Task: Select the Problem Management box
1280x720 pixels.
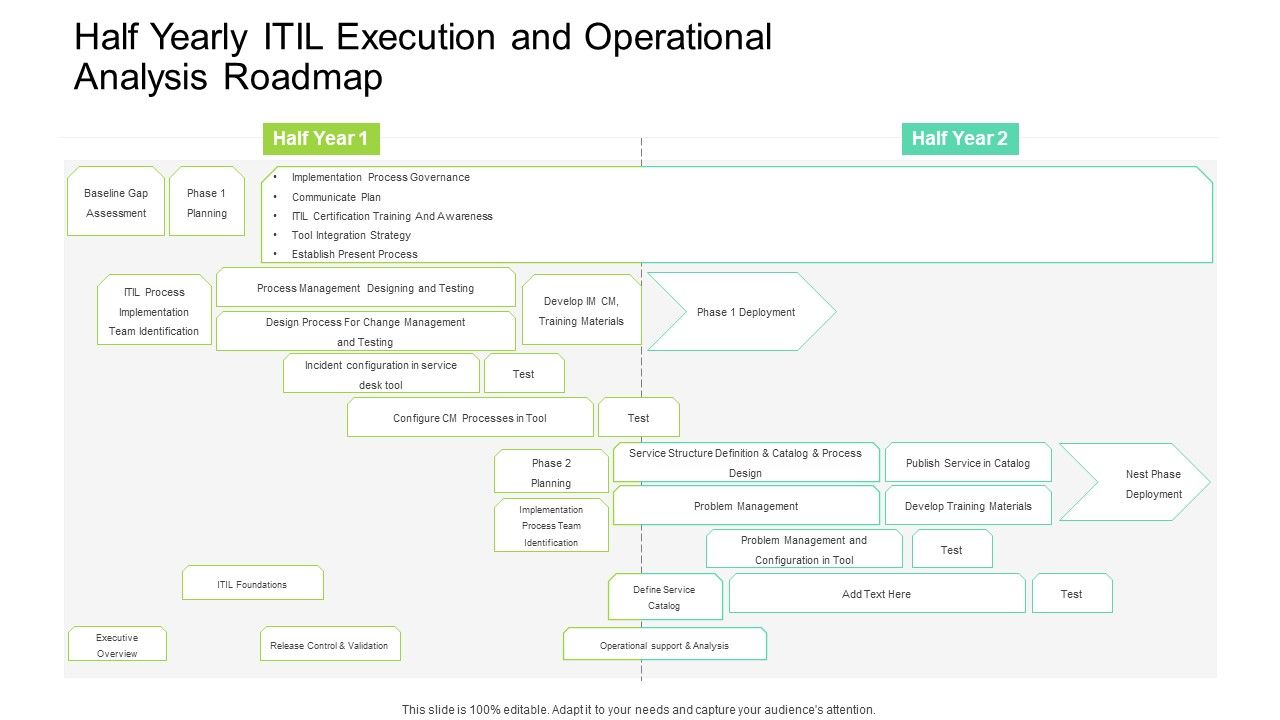Action: coord(746,506)
